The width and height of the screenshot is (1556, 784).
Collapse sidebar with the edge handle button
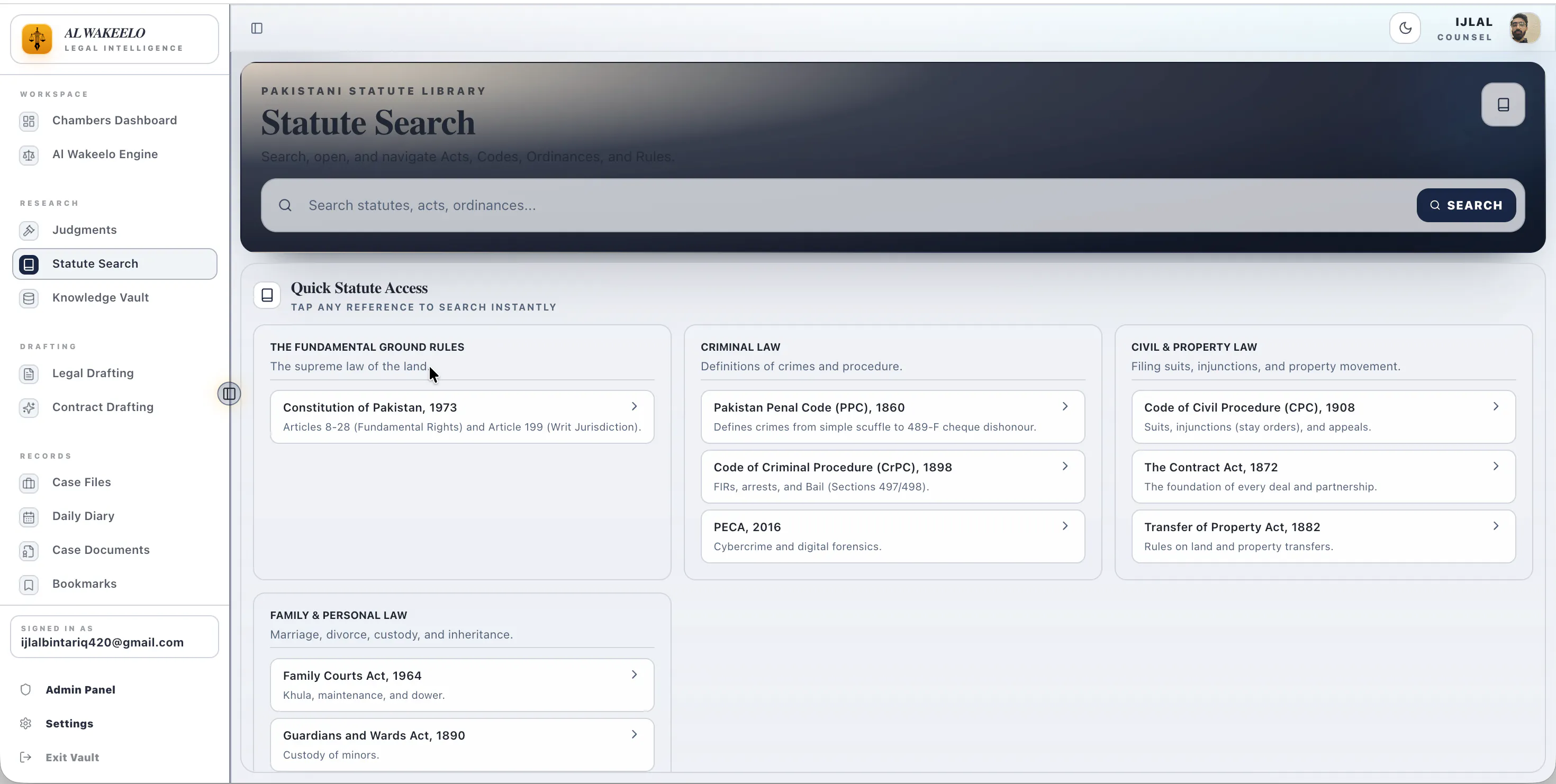coord(229,394)
